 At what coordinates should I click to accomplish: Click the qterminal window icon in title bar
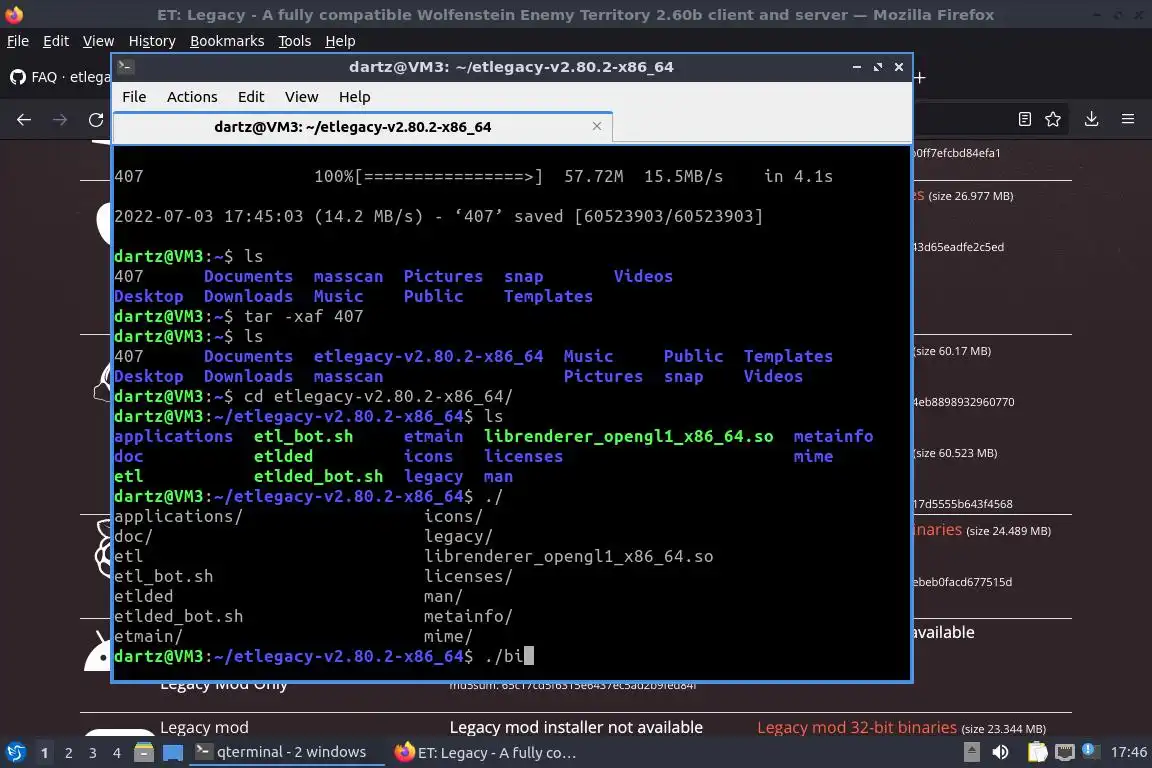tap(125, 67)
